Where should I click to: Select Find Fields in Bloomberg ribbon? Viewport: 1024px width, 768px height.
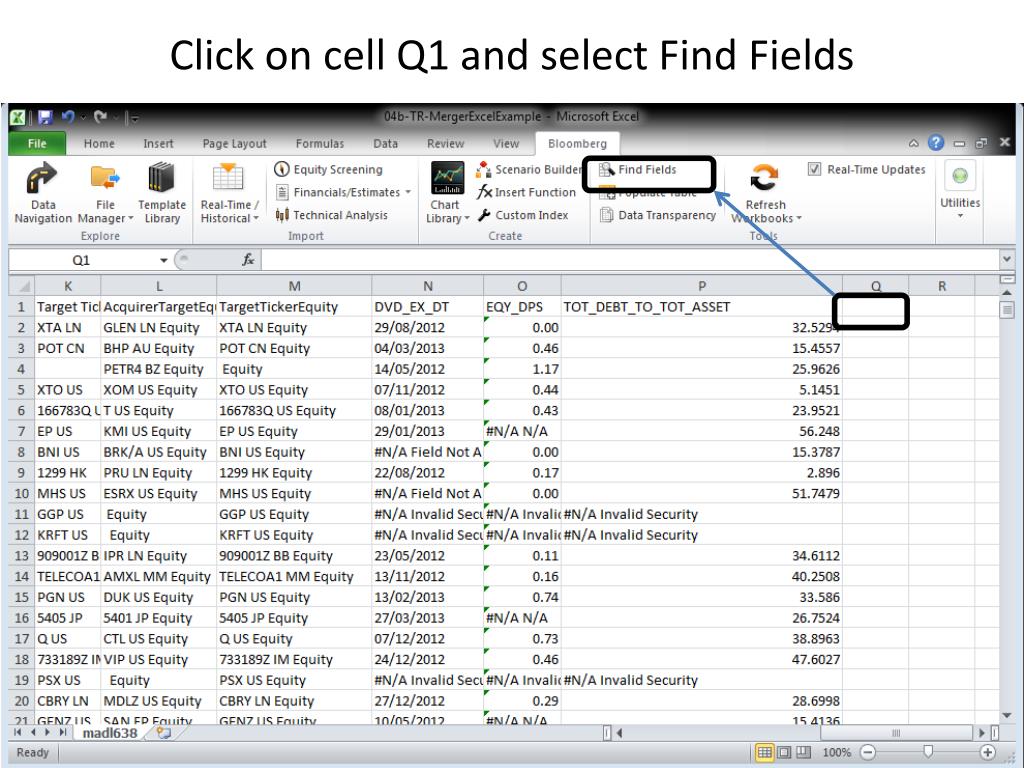click(x=638, y=170)
